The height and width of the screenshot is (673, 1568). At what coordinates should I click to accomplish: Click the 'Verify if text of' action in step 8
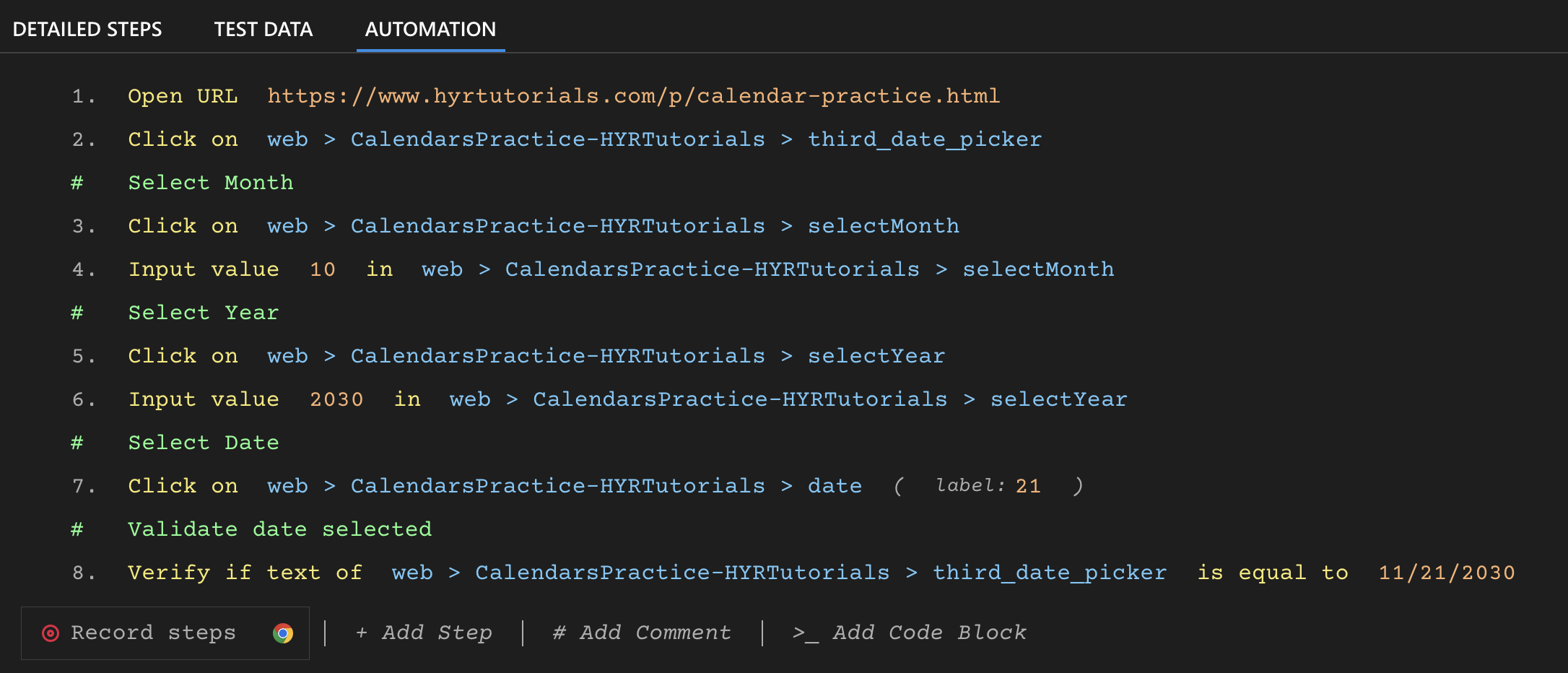click(x=245, y=573)
